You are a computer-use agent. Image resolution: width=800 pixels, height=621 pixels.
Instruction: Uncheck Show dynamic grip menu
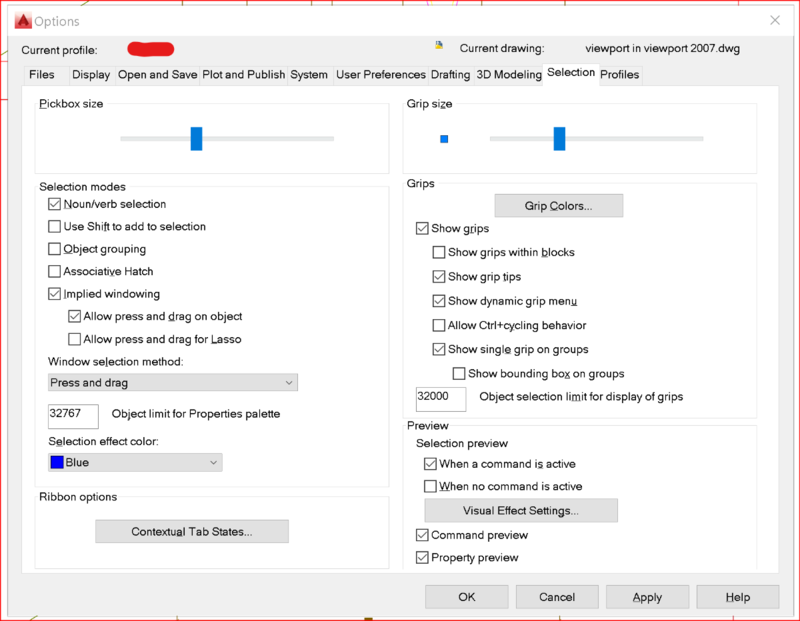439,301
